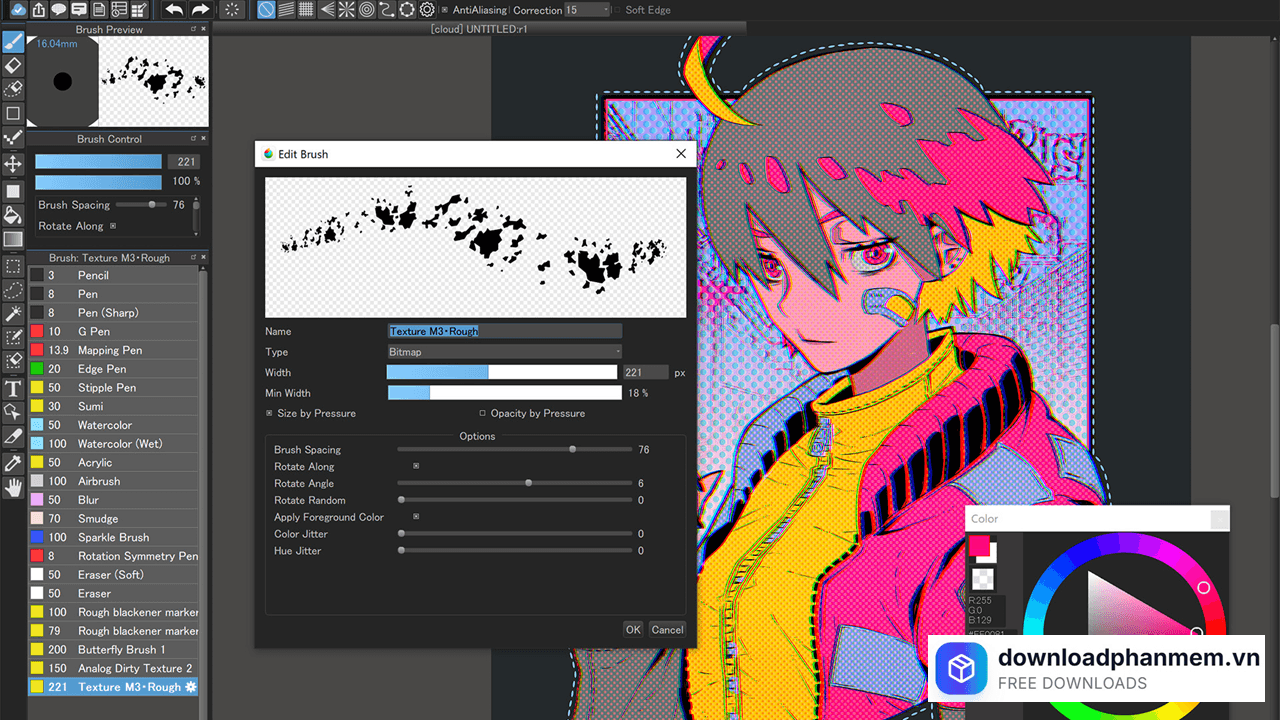Select the Eyedropper tool
This screenshot has width=1280, height=720.
[13, 462]
